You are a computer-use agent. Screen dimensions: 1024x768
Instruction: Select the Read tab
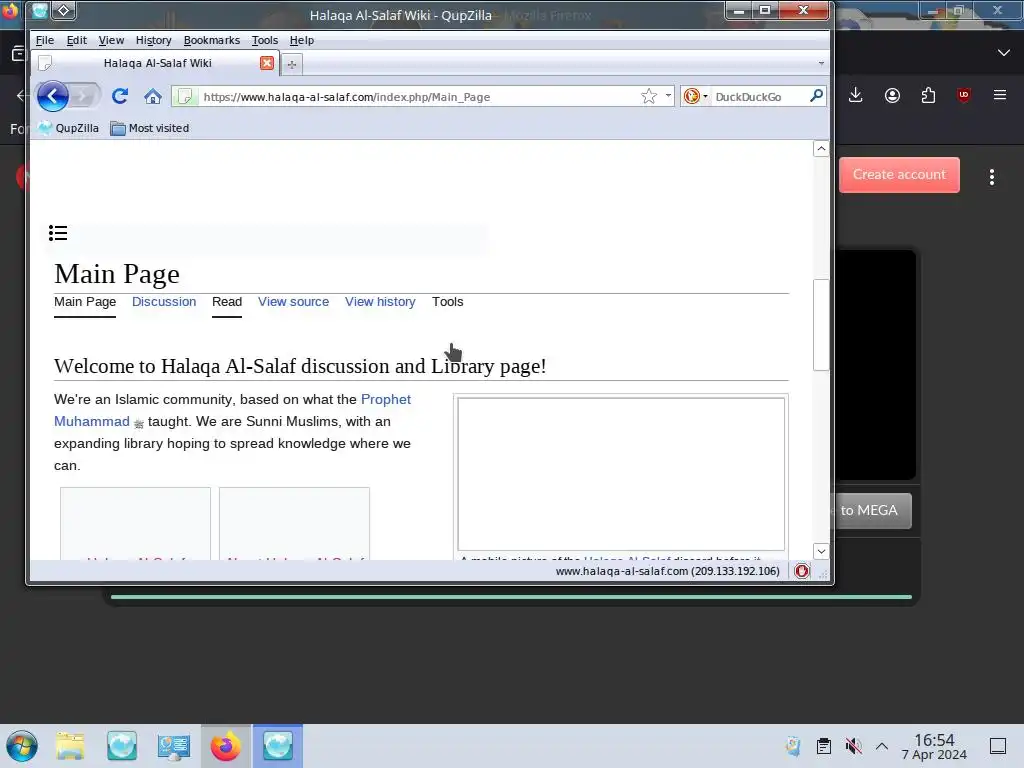pyautogui.click(x=227, y=302)
